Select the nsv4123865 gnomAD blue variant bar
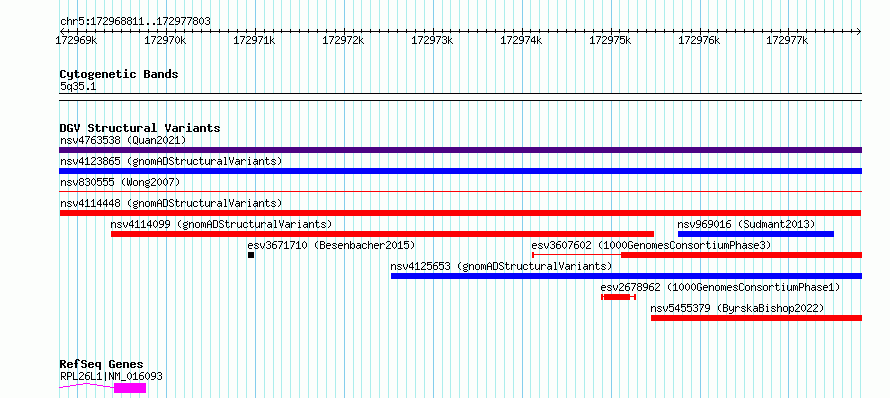 click(x=460, y=171)
